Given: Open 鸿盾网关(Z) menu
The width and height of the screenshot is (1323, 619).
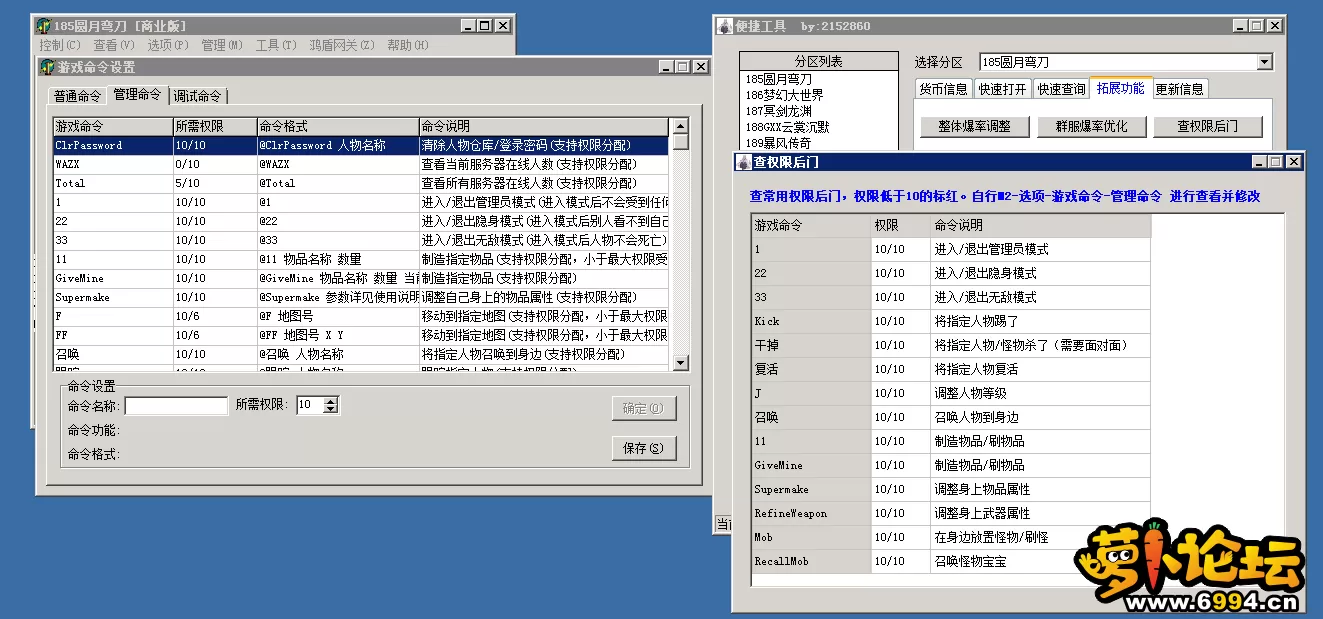Looking at the screenshot, I should (x=342, y=45).
